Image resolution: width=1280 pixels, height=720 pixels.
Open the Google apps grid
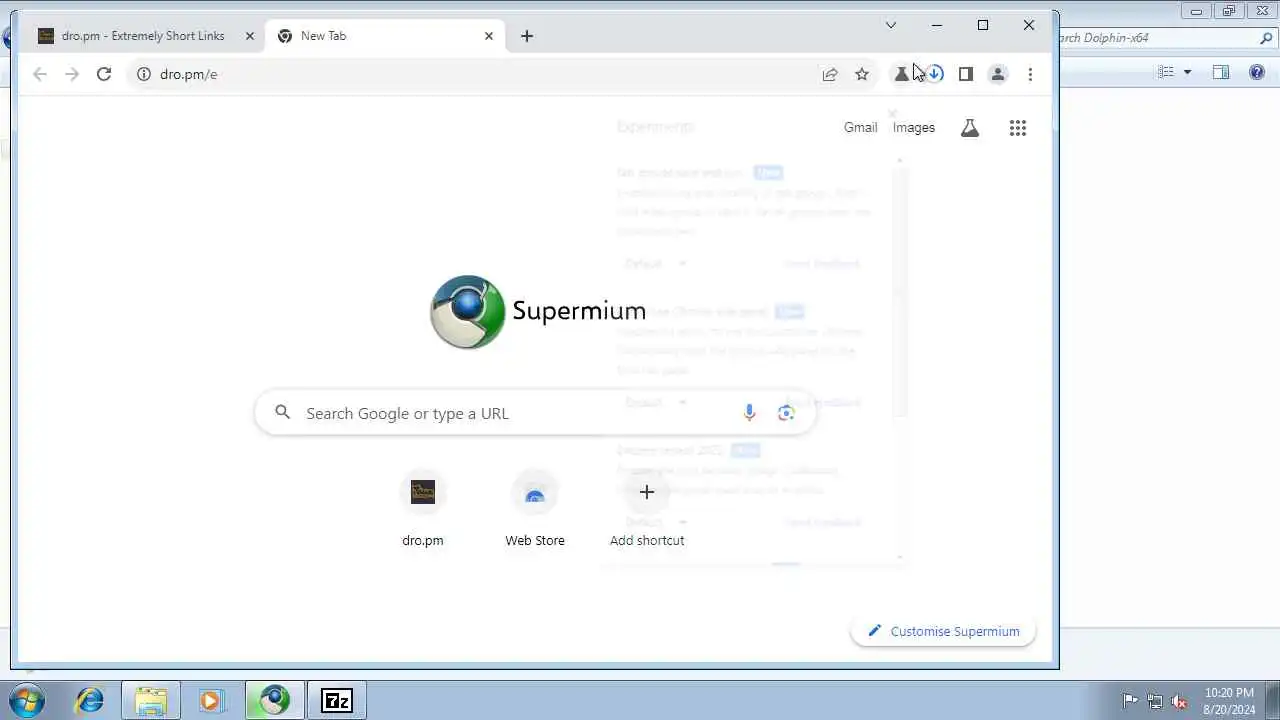(1018, 128)
